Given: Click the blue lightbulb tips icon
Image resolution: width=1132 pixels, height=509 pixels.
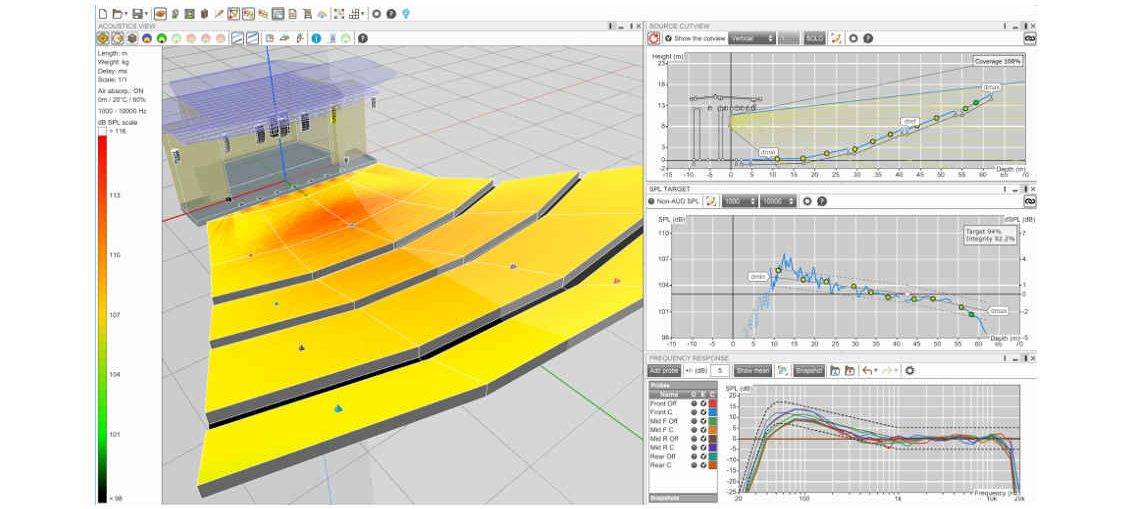Looking at the screenshot, I should coord(406,14).
